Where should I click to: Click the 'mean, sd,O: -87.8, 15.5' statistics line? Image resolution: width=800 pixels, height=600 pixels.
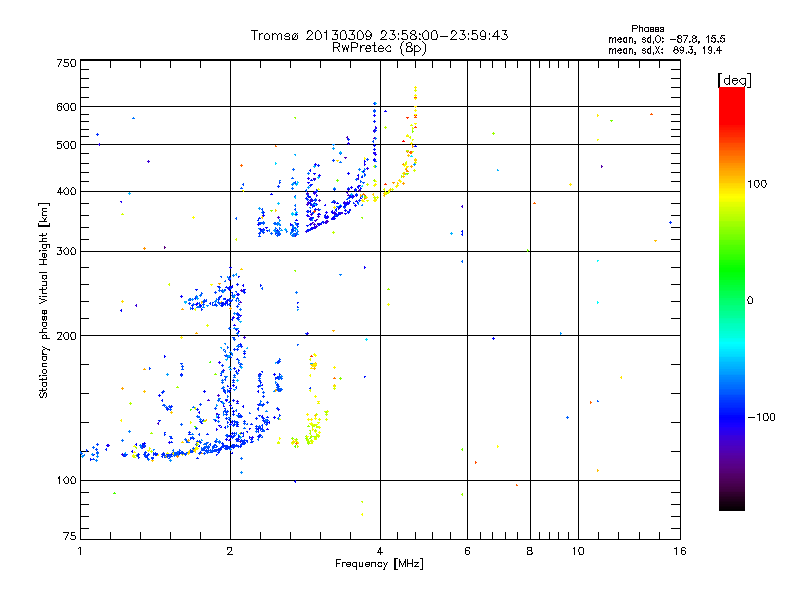[666, 39]
